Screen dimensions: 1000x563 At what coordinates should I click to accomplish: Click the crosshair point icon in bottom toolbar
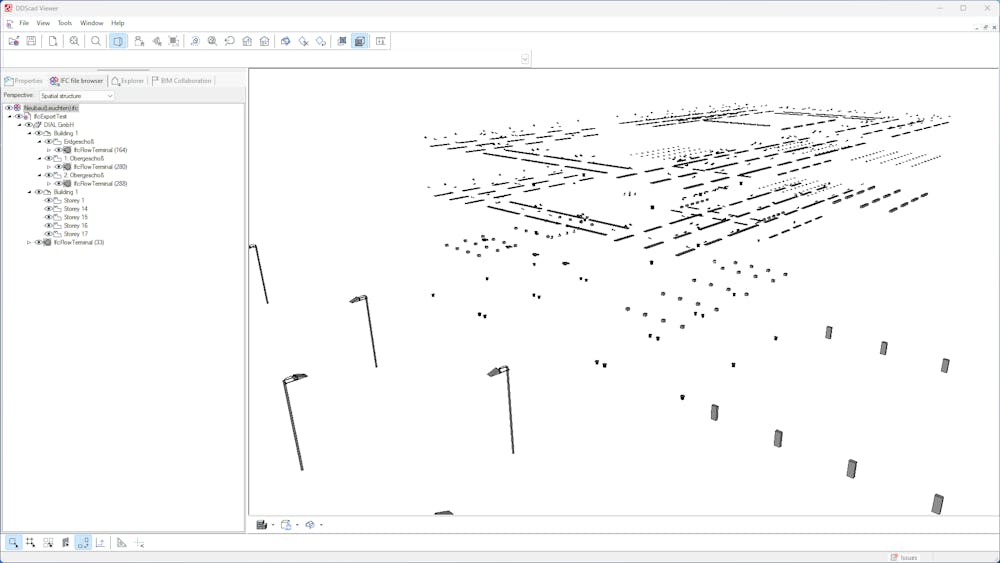point(139,543)
